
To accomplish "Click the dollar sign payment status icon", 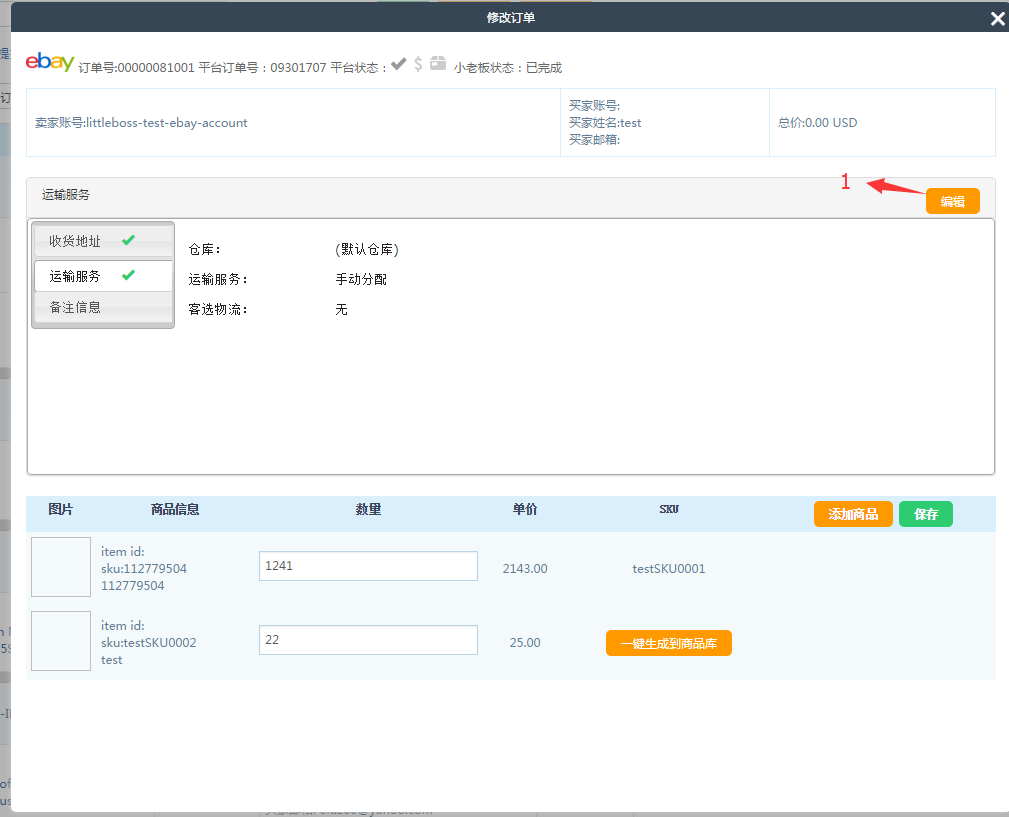I will (x=418, y=64).
